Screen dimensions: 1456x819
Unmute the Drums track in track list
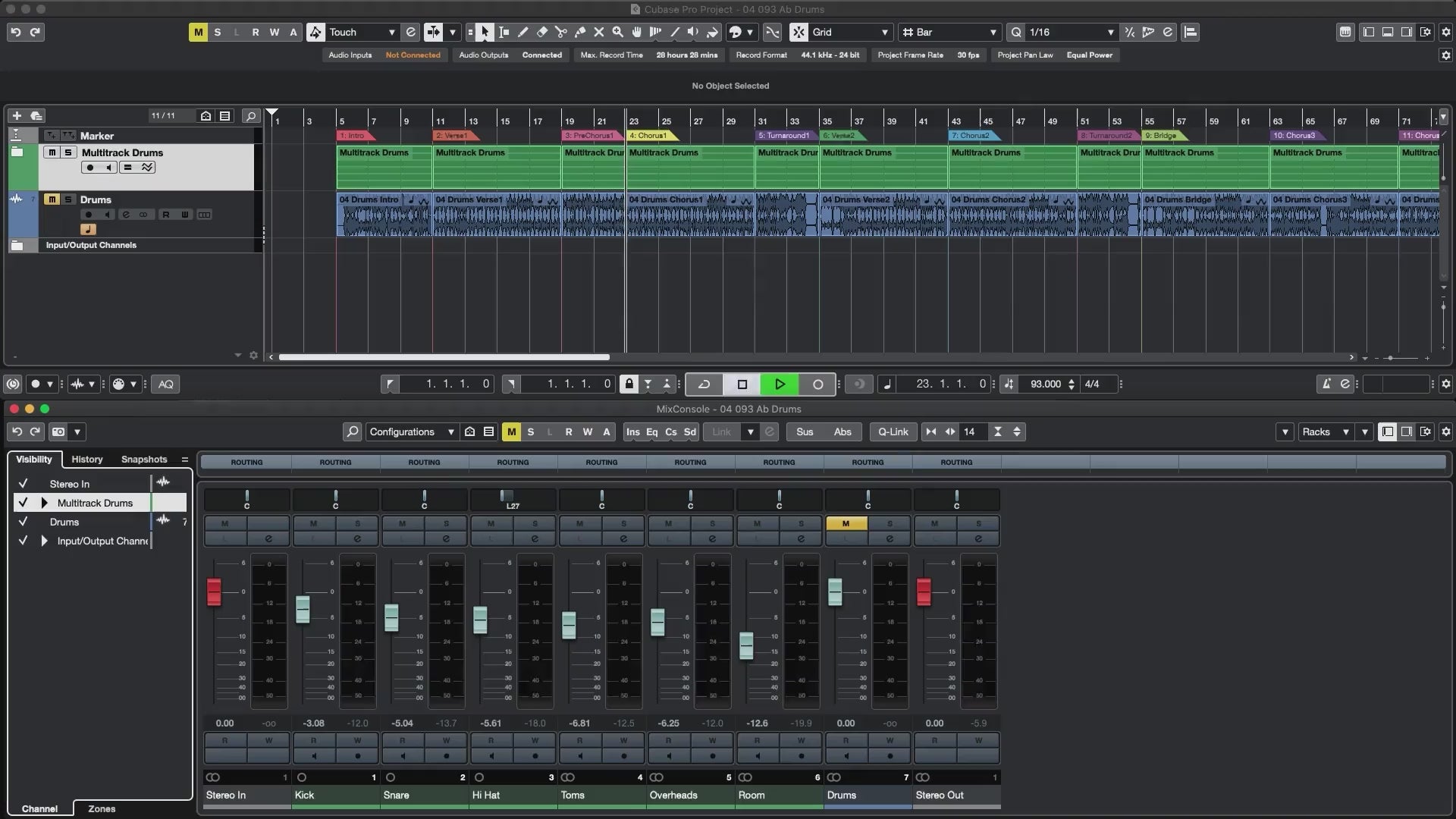pos(52,199)
